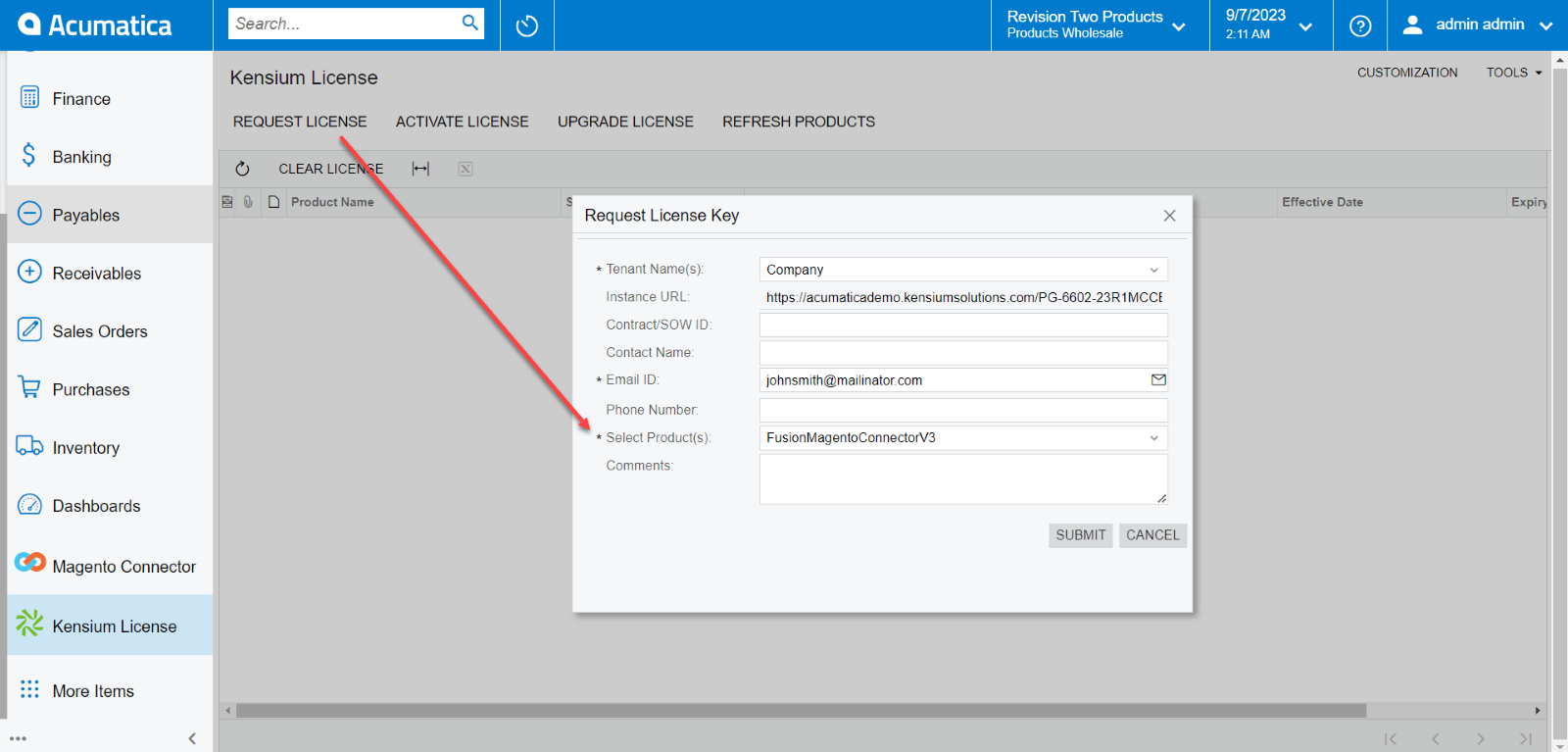1568x752 pixels.
Task: Refresh the license grid
Action: [x=242, y=169]
